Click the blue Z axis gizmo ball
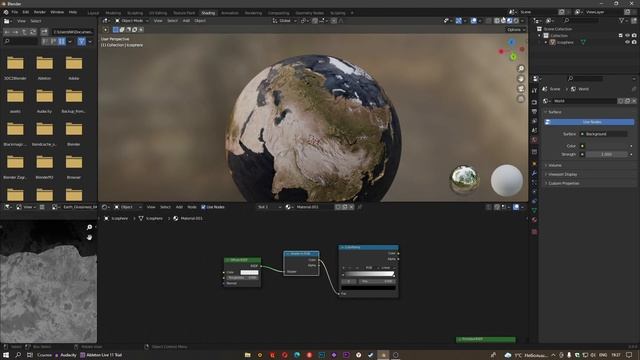 point(511,42)
